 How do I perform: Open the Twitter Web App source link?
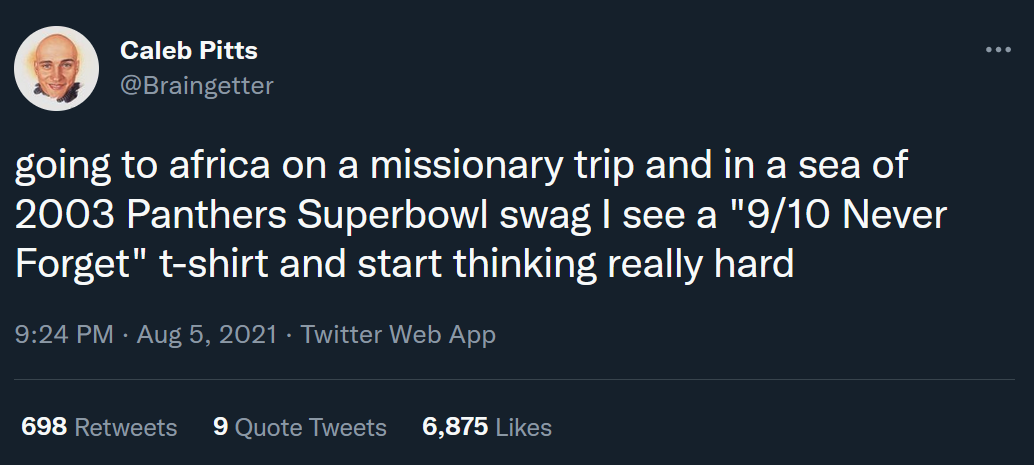coord(398,335)
